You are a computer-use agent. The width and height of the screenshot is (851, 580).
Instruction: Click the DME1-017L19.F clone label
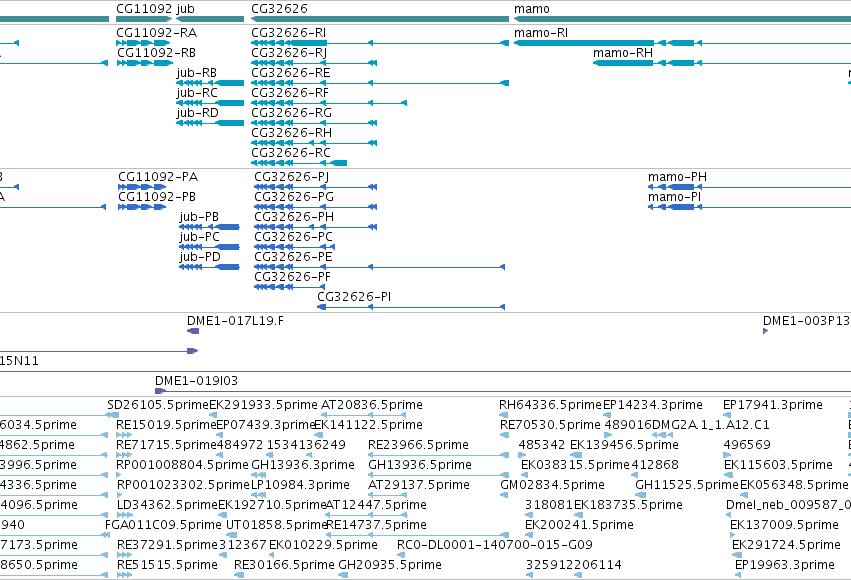[236, 321]
